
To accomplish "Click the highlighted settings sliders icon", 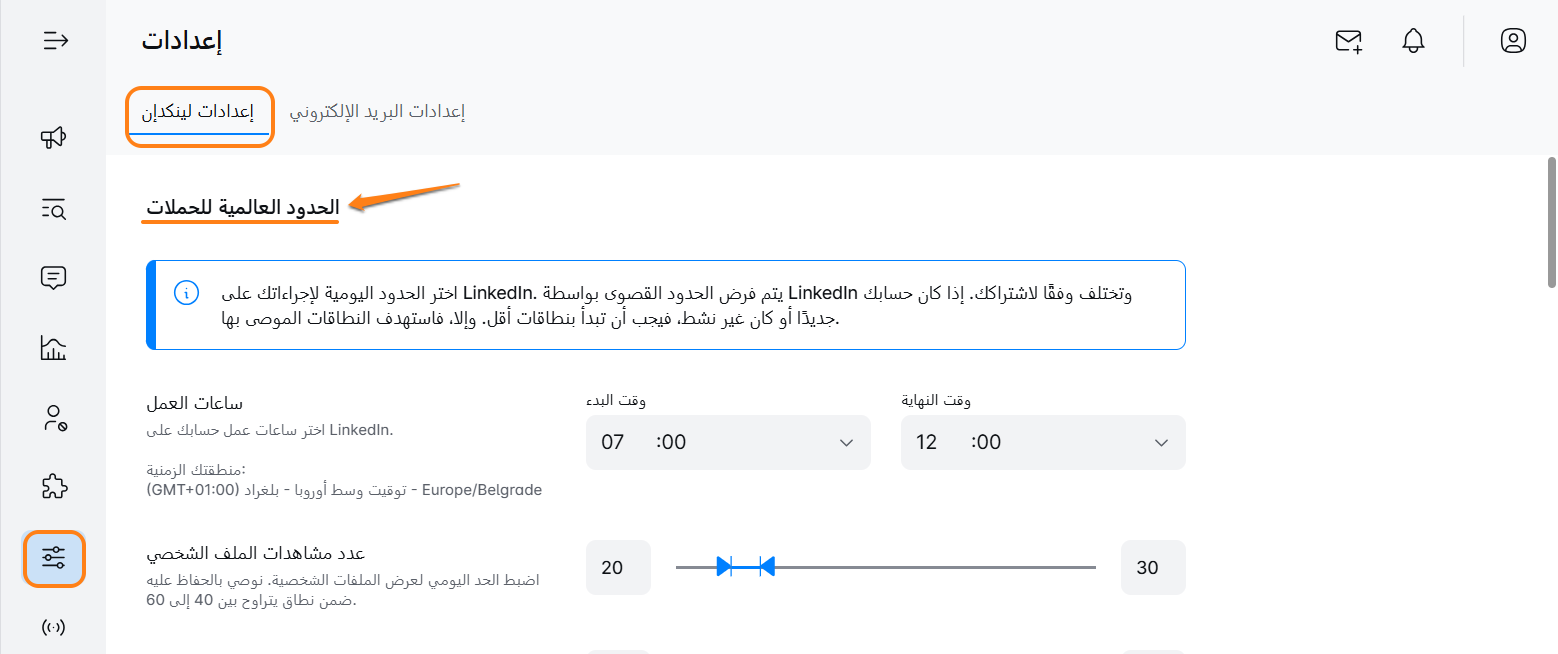I will [x=54, y=558].
